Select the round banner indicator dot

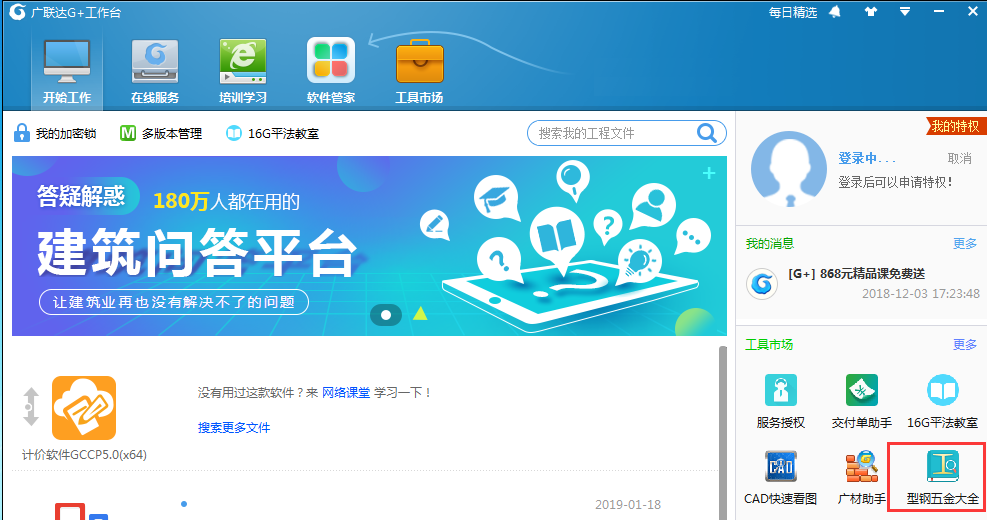pyautogui.click(x=386, y=314)
